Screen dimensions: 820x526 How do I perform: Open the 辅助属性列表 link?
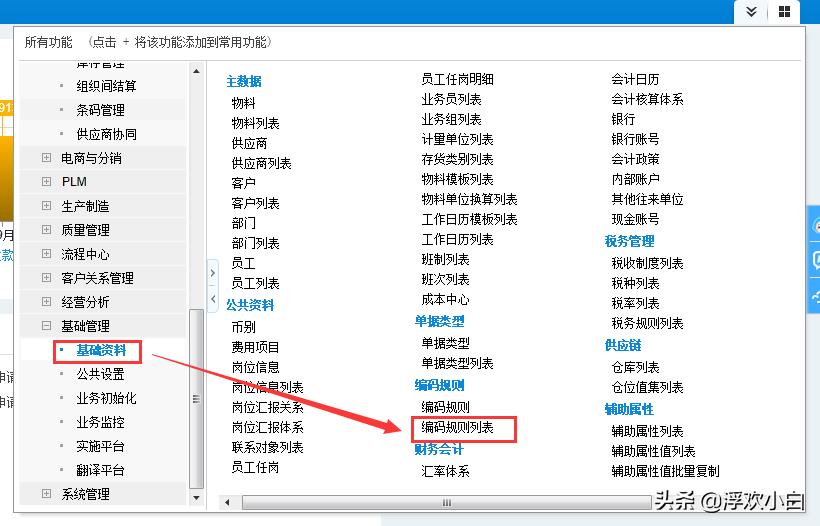click(647, 431)
